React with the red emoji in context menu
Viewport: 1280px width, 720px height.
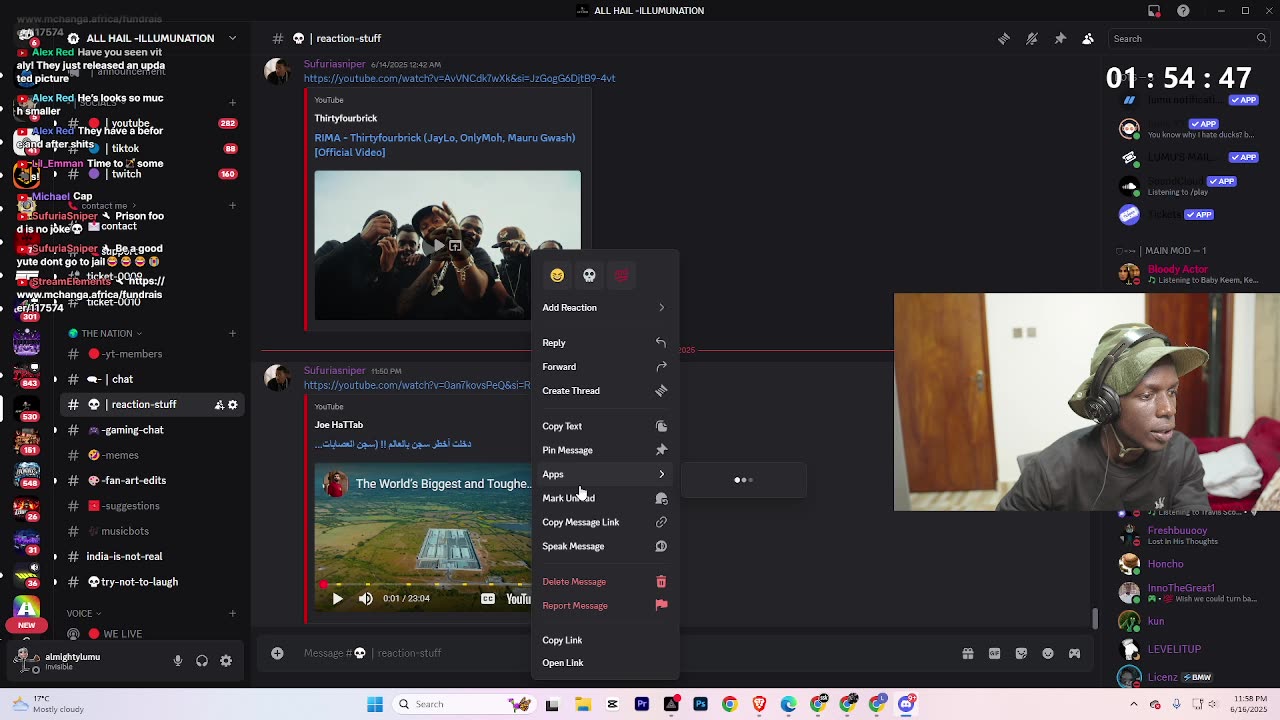(x=621, y=276)
